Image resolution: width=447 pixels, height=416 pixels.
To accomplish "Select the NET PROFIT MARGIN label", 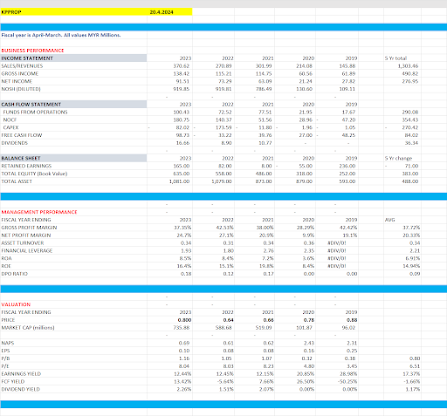I will (26, 235).
